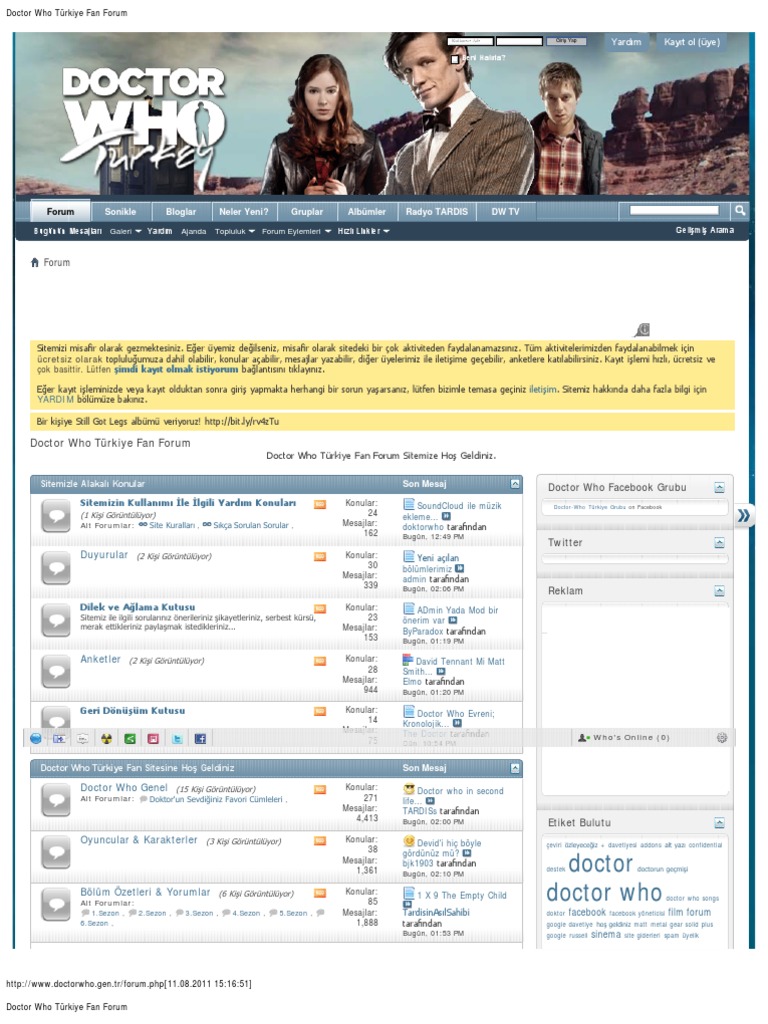Collapse the Etiket Bulutu block
The image size is (768, 1024).
point(719,823)
